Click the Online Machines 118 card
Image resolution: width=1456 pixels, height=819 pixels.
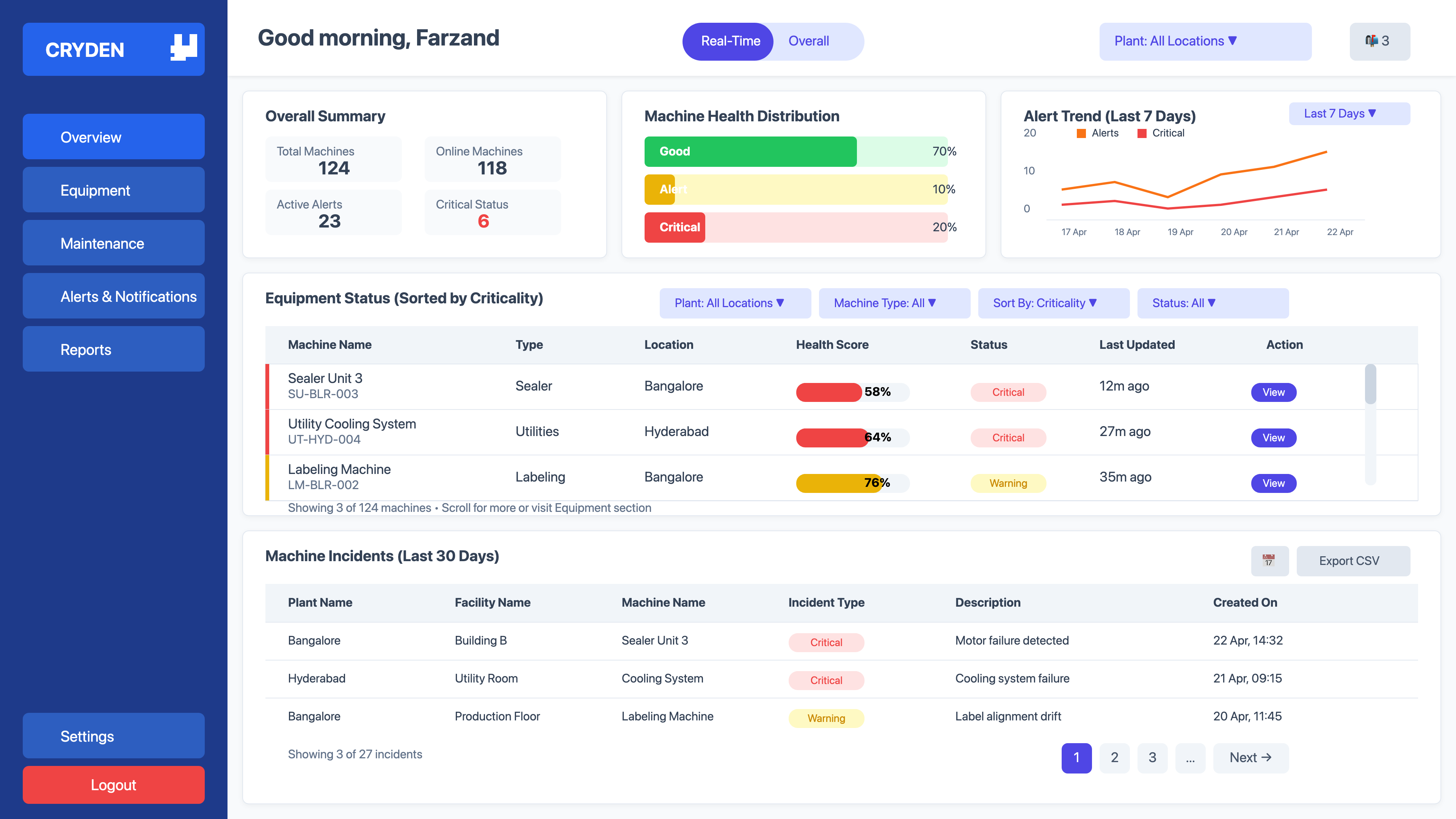pyautogui.click(x=493, y=159)
